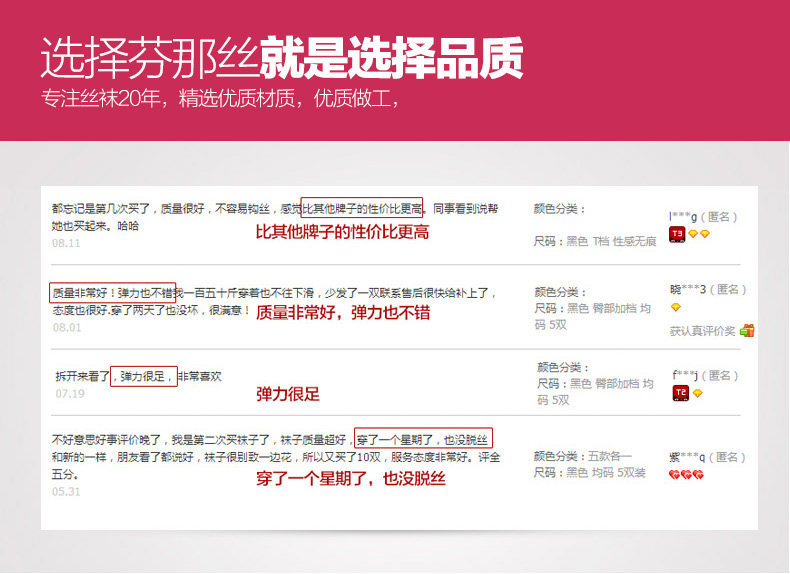Click review line 她也买起来。哈哈
Image resolution: width=790 pixels, height=574 pixels.
point(95,226)
